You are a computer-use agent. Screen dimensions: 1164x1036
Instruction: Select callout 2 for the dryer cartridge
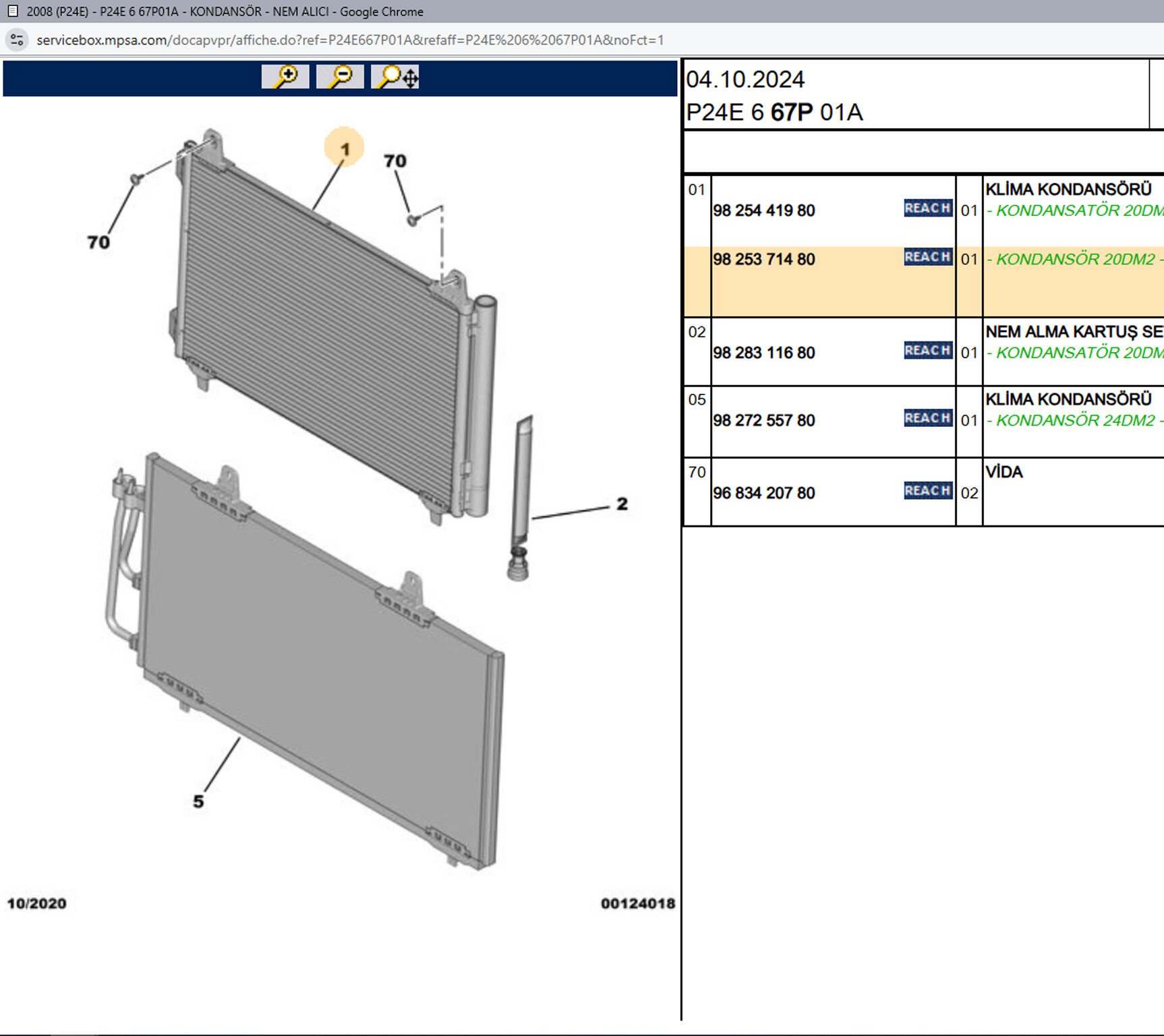622,504
